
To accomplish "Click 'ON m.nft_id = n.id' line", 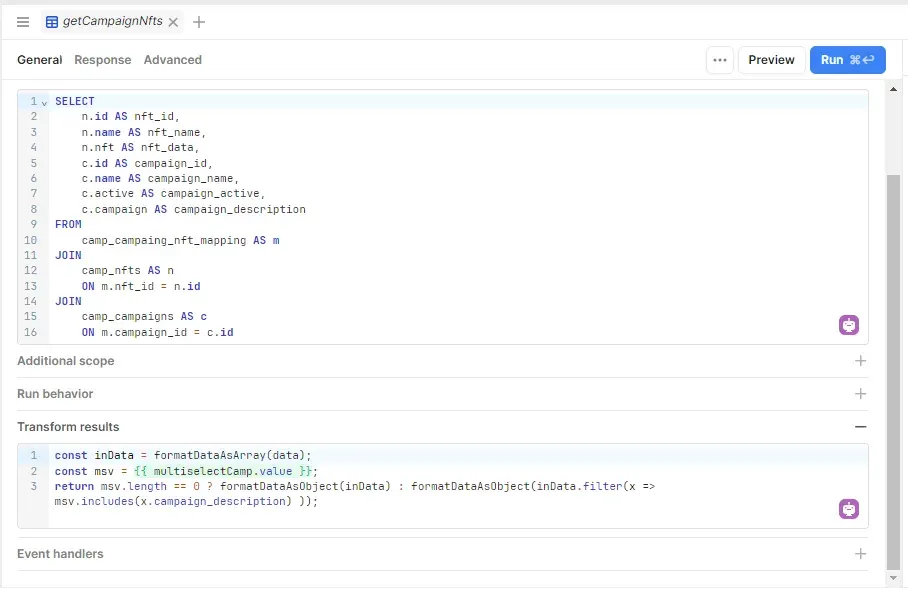I will [141, 286].
